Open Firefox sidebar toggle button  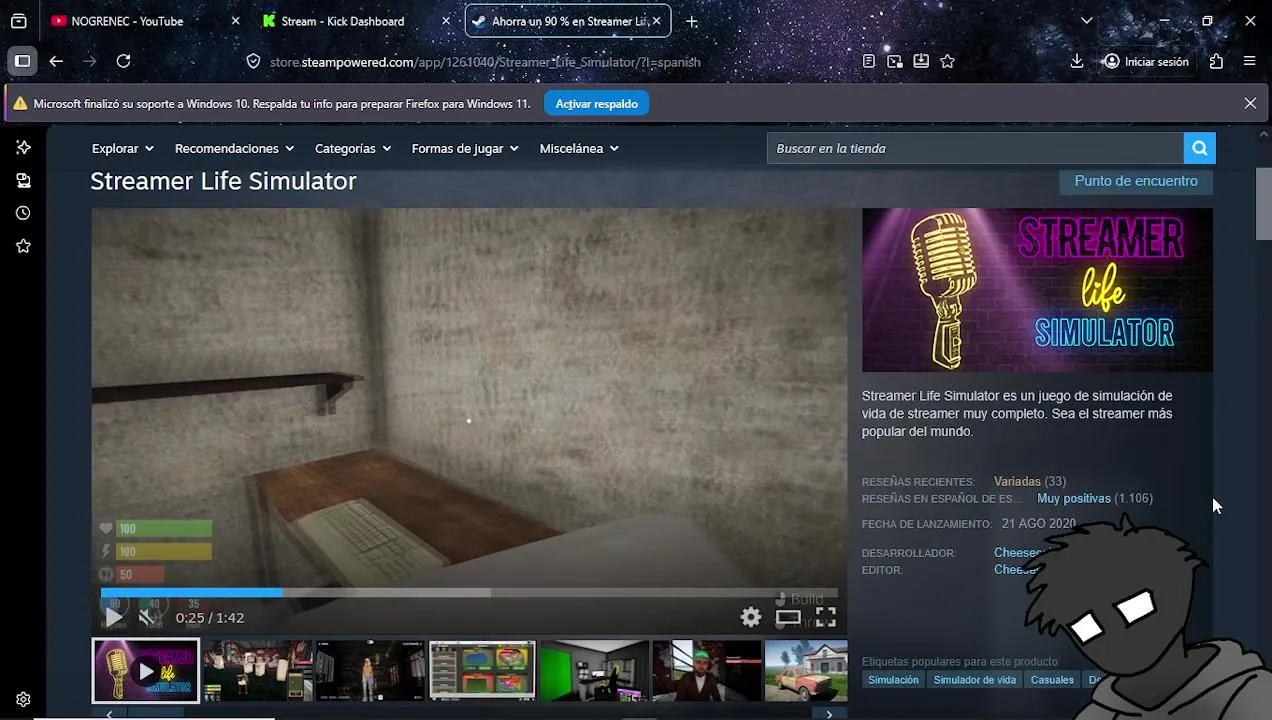(22, 61)
